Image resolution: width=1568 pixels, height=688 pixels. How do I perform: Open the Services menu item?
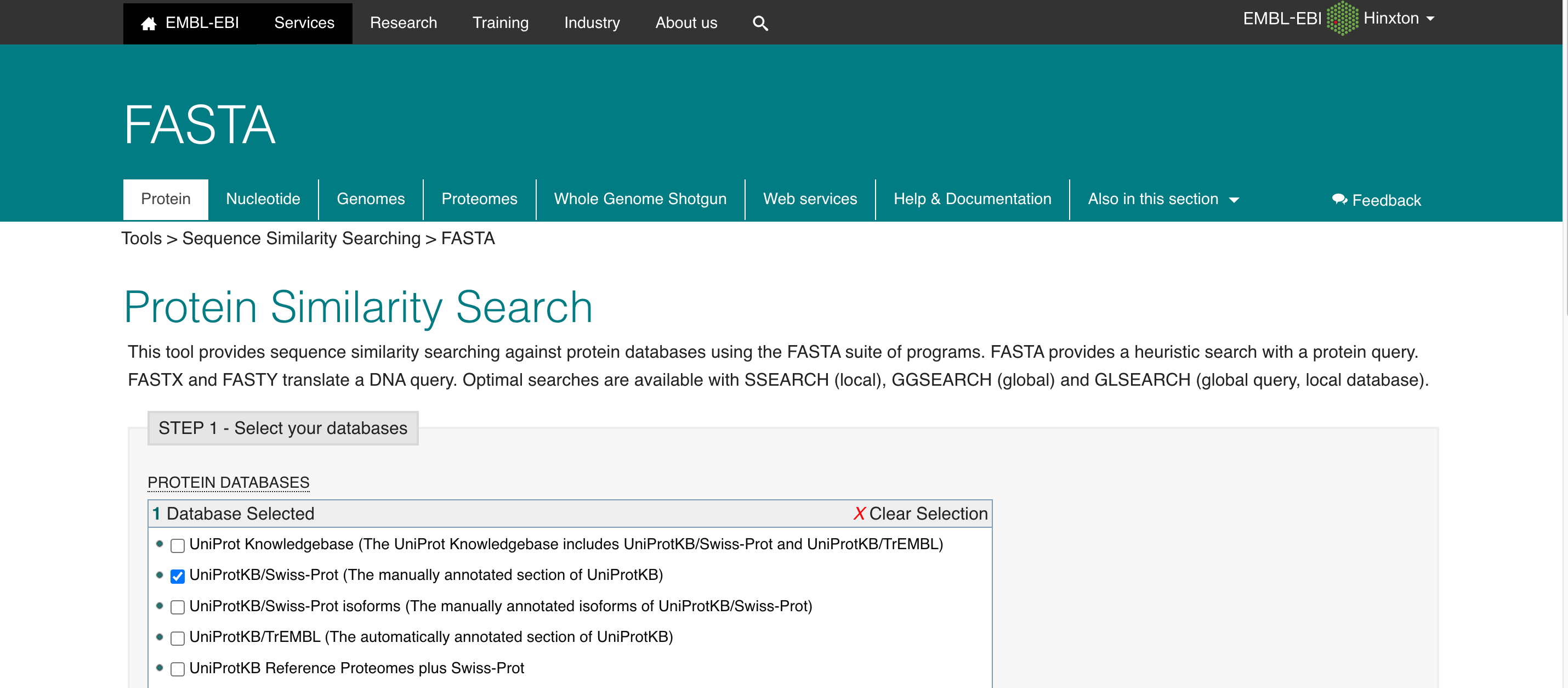pos(304,23)
